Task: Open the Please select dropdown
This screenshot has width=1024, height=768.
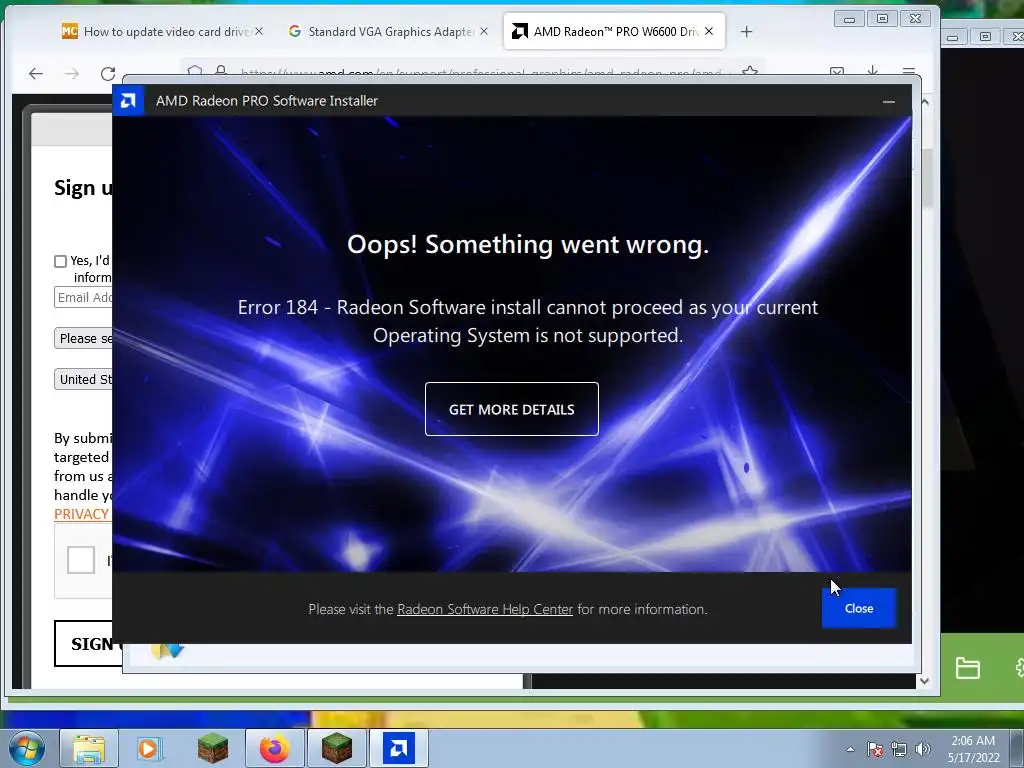Action: pyautogui.click(x=84, y=338)
